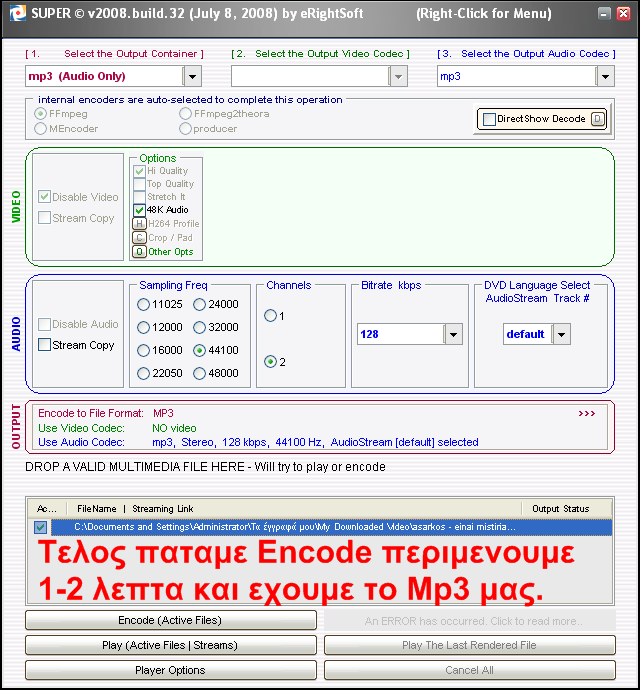
Task: Select the MEncoder radio button
Action: pyautogui.click(x=40, y=128)
